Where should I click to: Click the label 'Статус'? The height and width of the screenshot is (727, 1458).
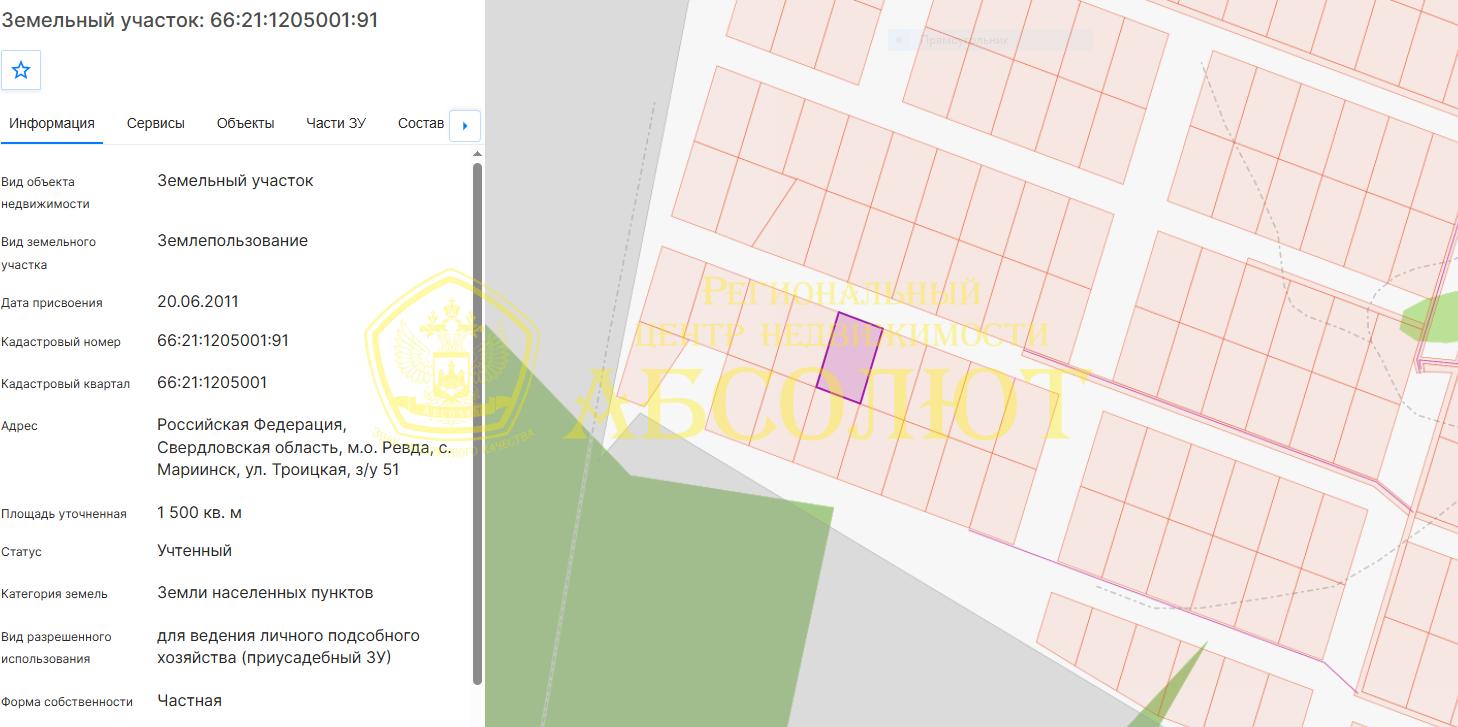click(21, 552)
